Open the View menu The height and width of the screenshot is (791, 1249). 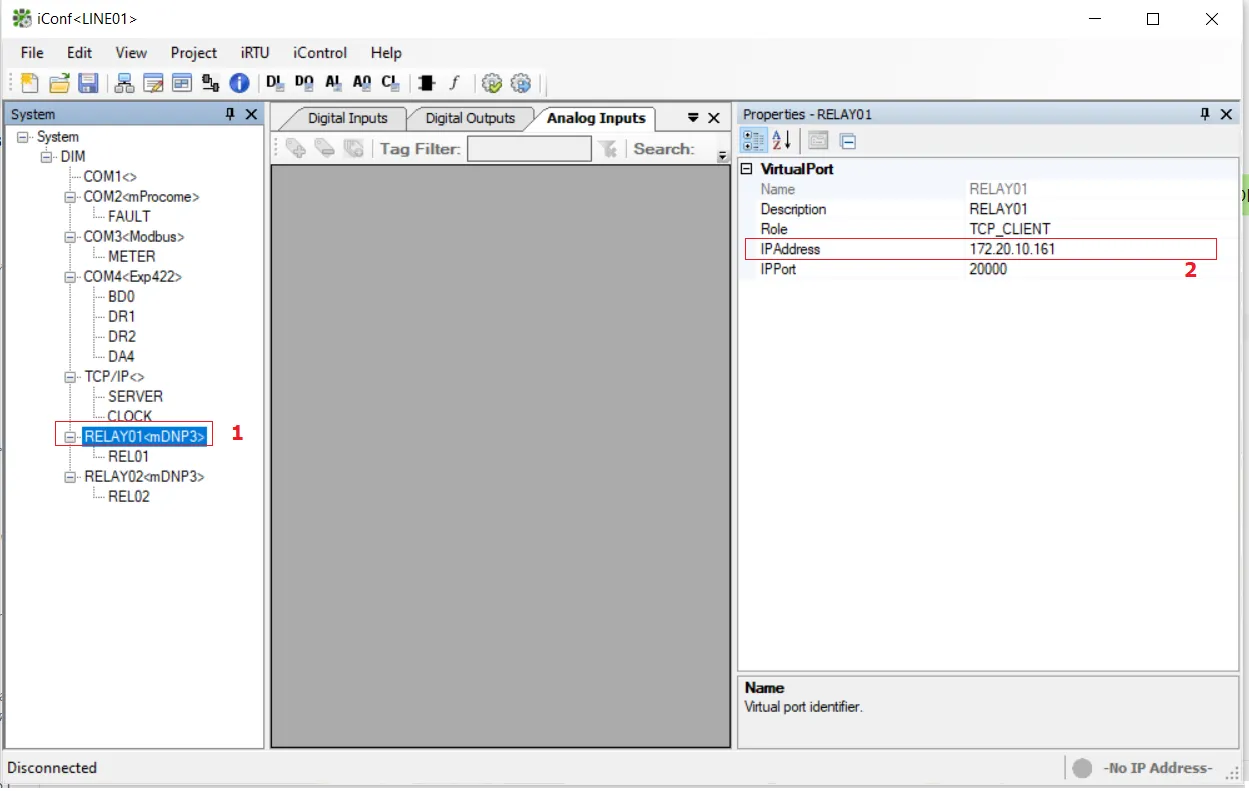(131, 53)
